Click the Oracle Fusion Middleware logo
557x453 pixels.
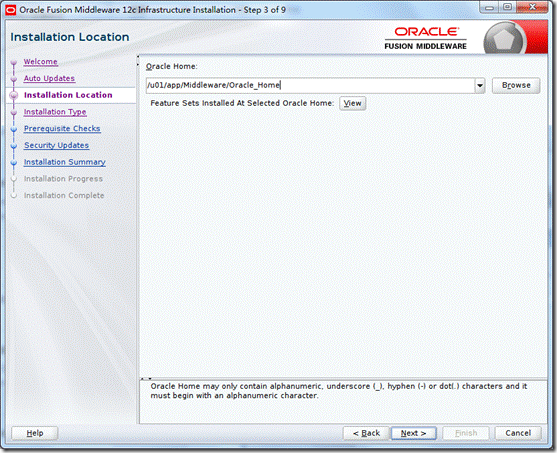click(x=426, y=38)
